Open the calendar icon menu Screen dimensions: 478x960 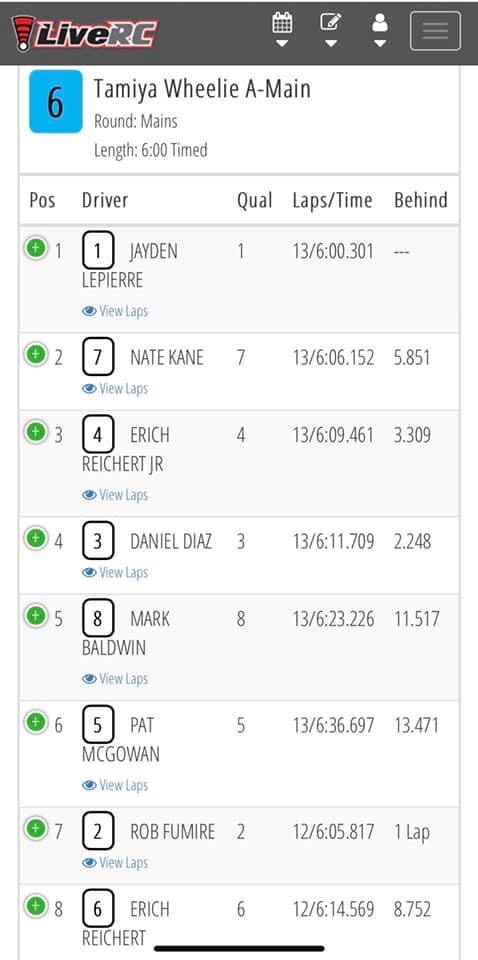[282, 29]
